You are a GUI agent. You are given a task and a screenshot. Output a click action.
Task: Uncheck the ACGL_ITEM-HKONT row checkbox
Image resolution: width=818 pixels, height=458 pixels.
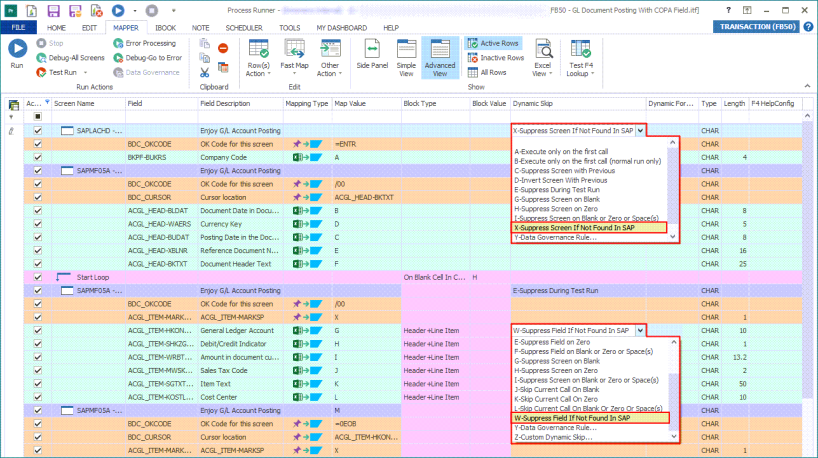point(38,331)
